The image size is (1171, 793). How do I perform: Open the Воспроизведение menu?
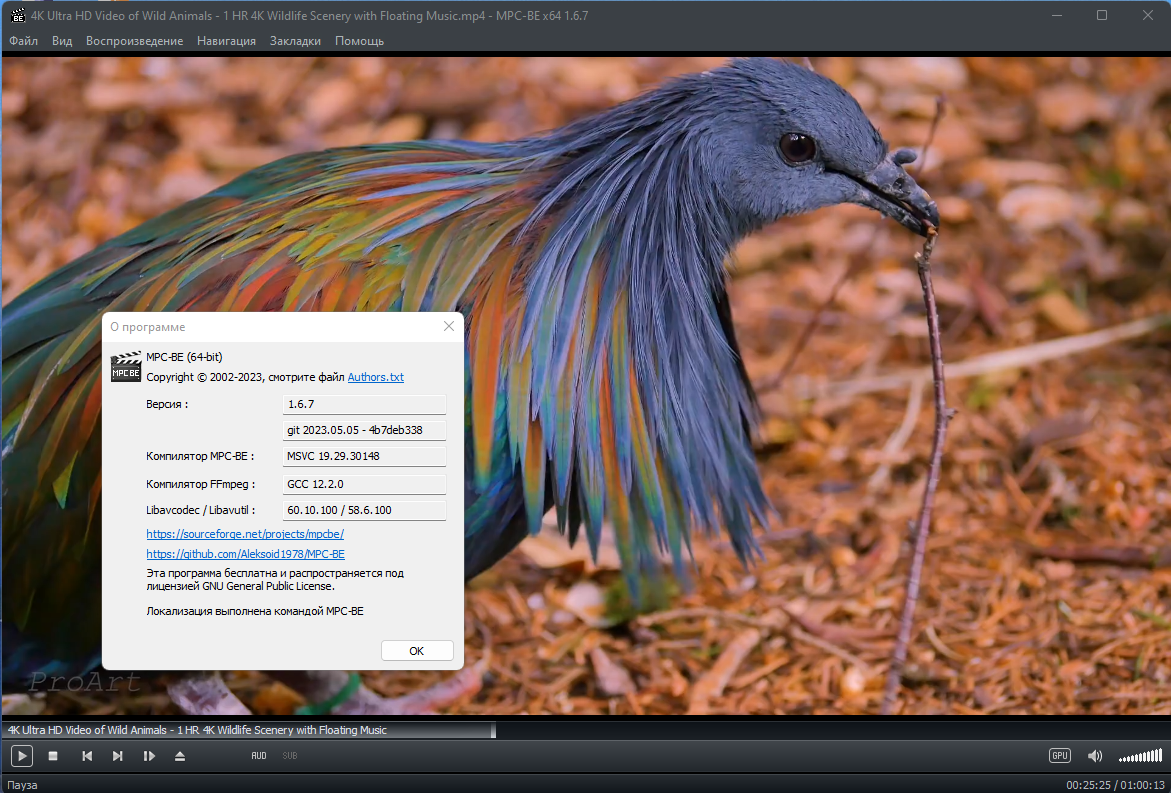coord(134,41)
